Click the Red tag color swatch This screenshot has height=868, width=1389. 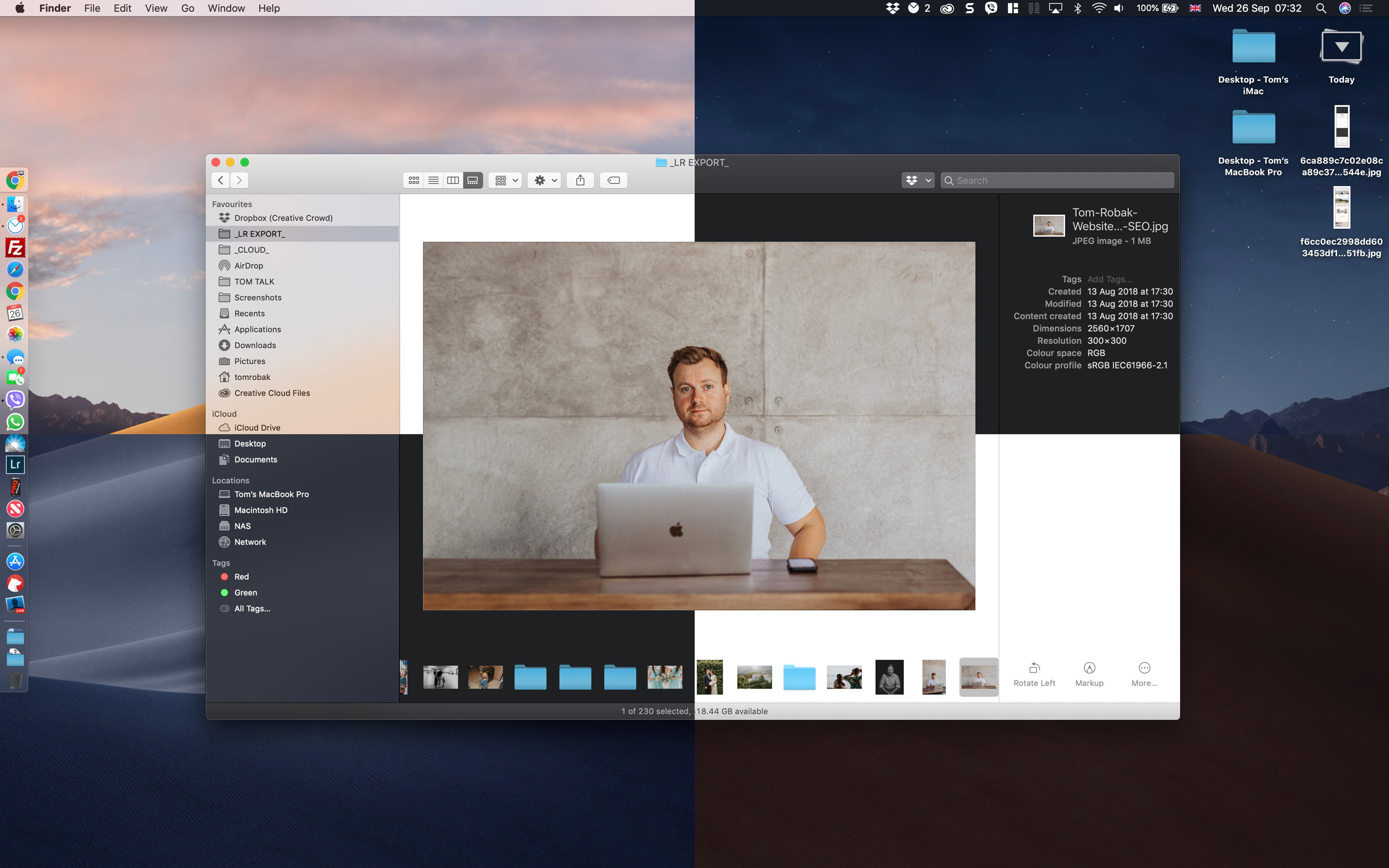point(225,576)
